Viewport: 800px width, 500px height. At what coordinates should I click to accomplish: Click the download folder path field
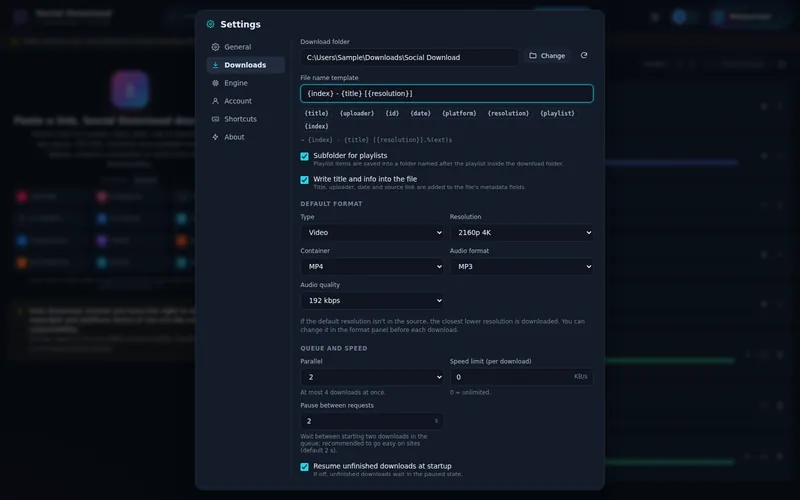[409, 57]
